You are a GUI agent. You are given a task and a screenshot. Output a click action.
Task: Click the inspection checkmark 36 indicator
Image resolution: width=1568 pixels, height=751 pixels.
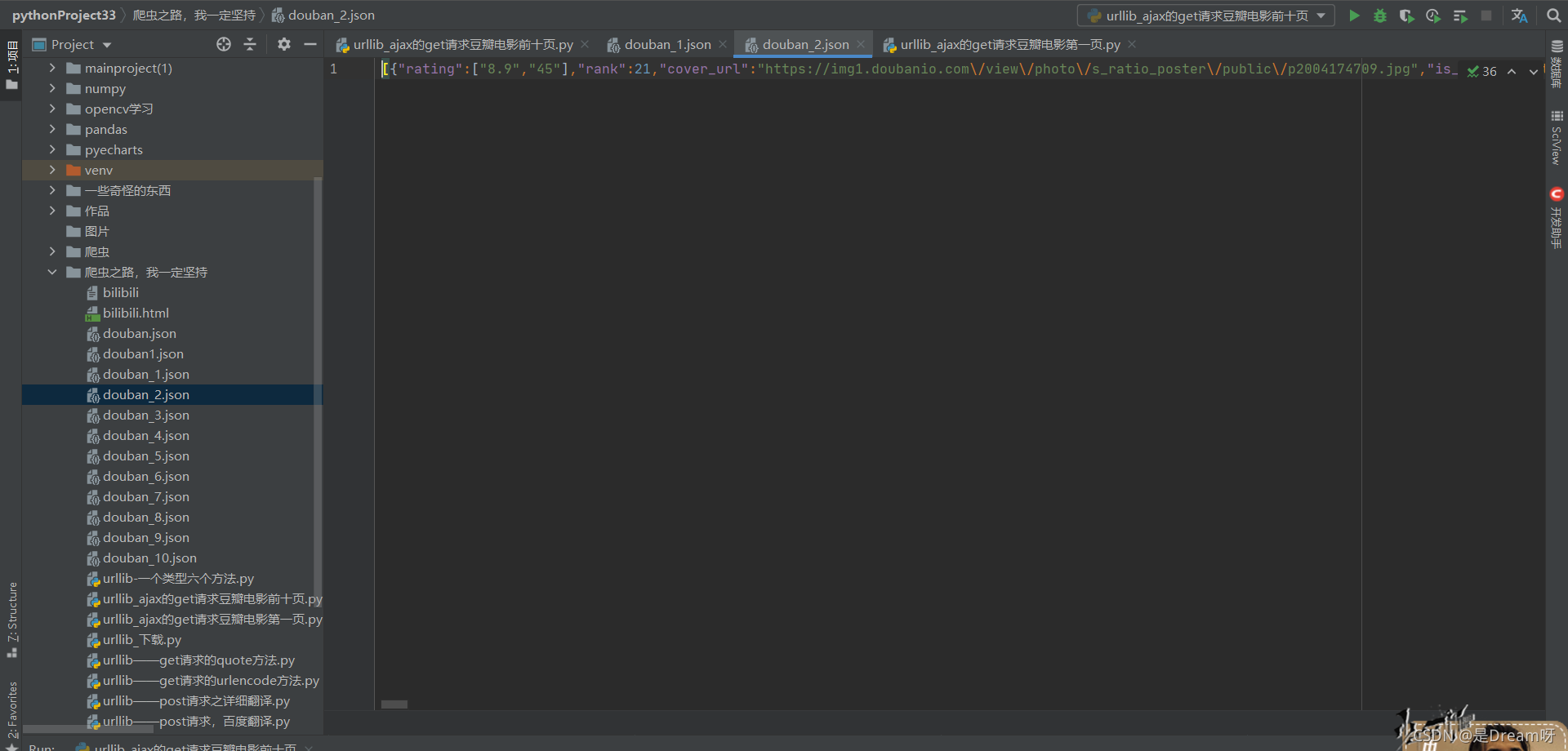[1481, 71]
